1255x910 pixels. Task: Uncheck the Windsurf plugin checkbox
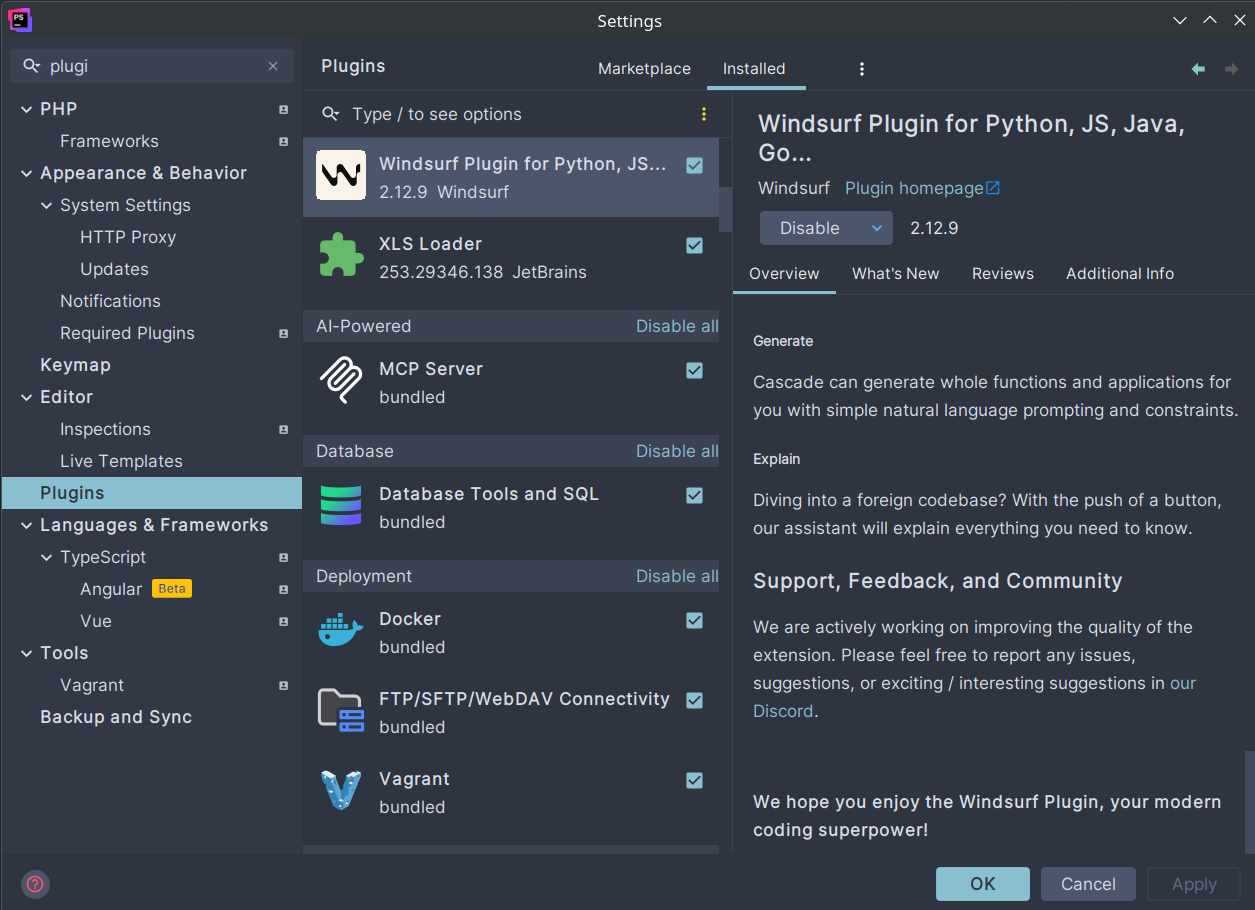[x=695, y=165]
